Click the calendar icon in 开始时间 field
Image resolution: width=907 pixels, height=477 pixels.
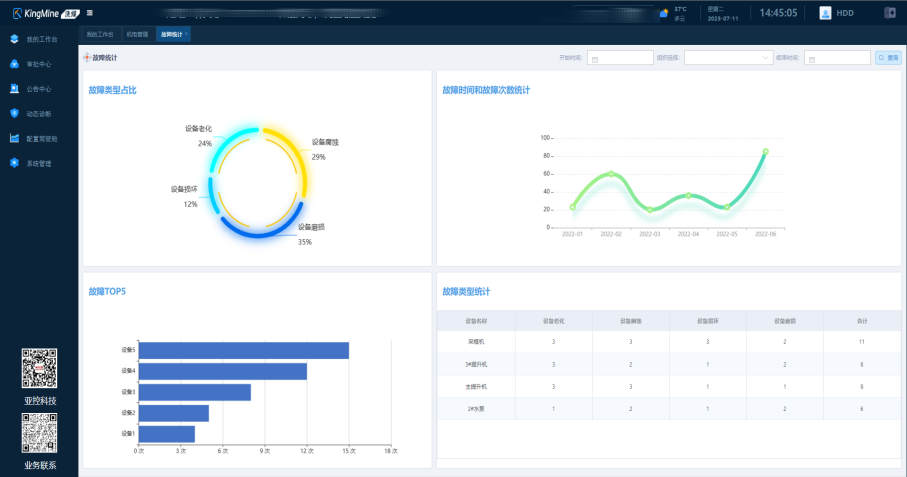595,59
